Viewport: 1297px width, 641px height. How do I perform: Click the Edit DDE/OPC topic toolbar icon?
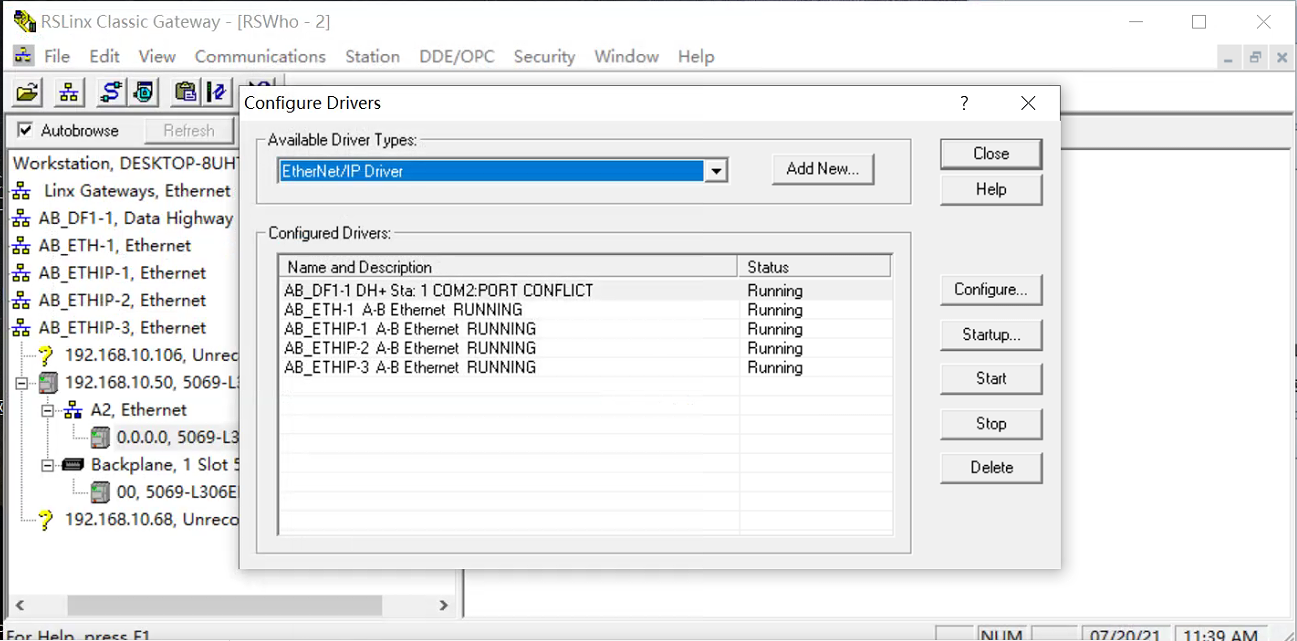coord(217,92)
